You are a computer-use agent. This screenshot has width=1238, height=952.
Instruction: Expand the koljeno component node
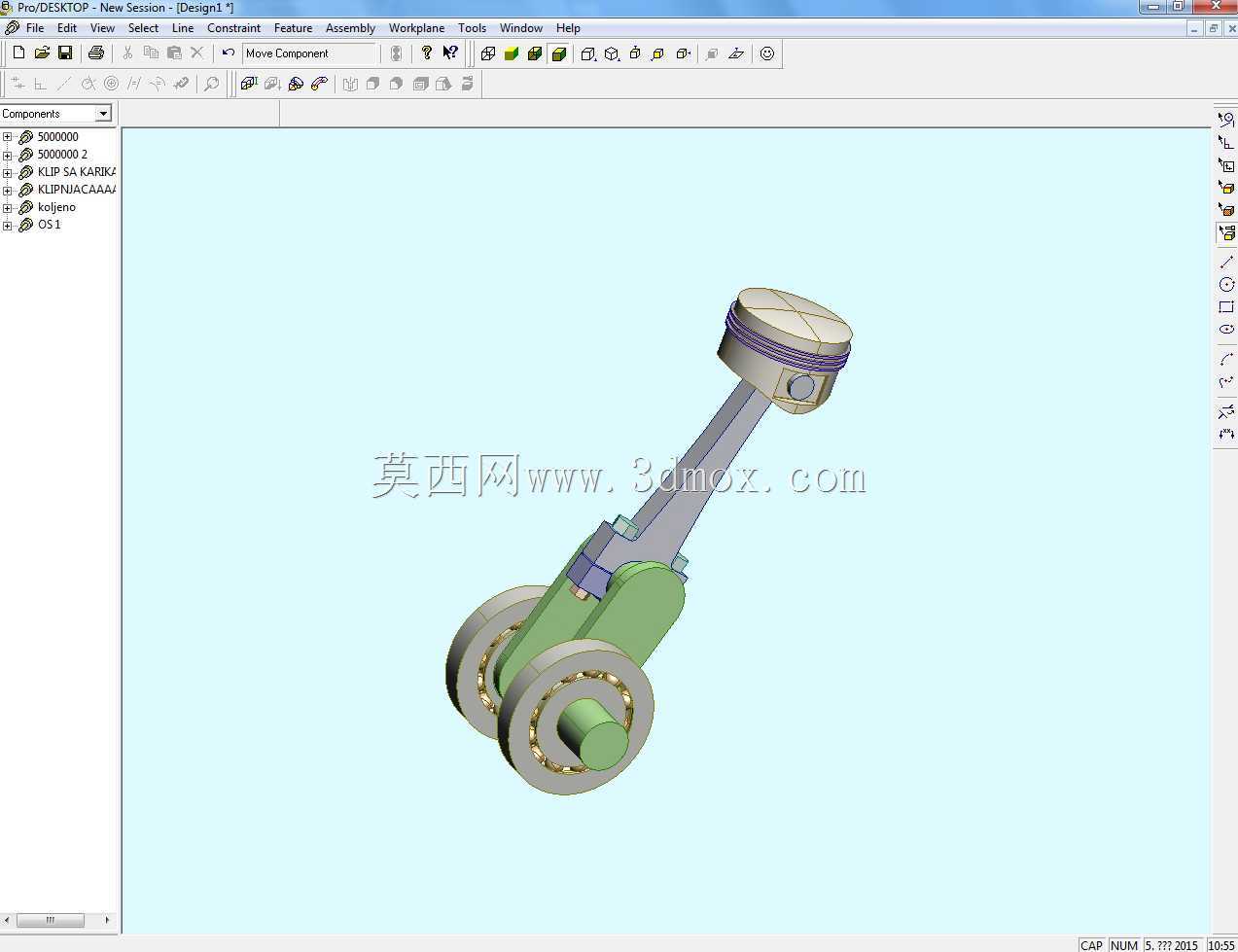coord(8,207)
